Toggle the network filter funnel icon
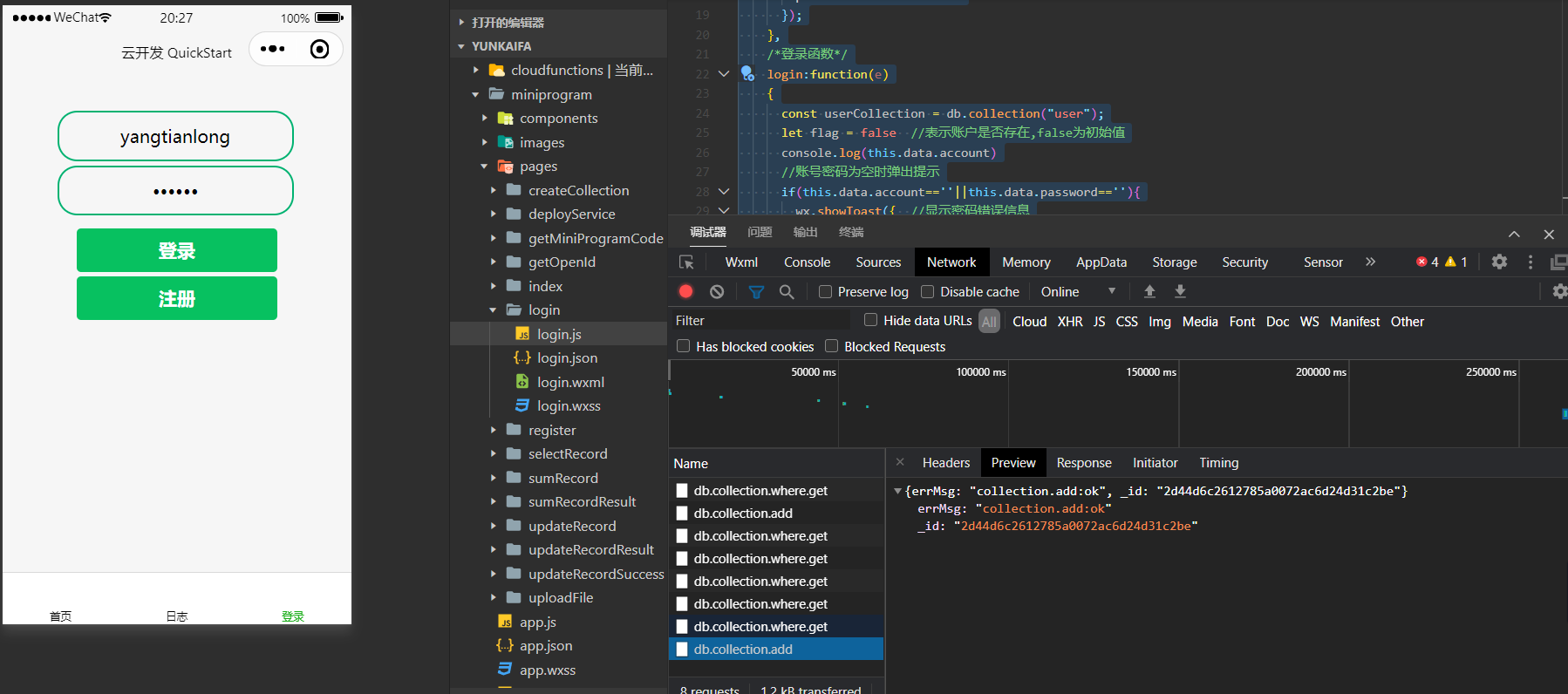This screenshot has height=694, width=1568. 756,291
